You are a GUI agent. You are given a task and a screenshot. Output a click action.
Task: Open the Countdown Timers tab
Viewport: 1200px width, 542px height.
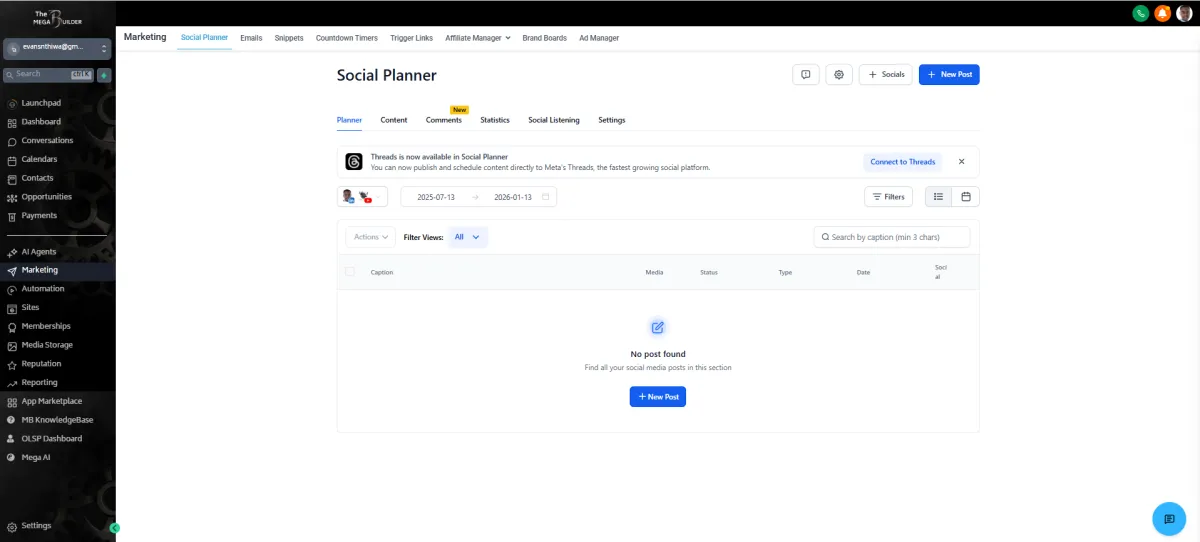click(347, 38)
